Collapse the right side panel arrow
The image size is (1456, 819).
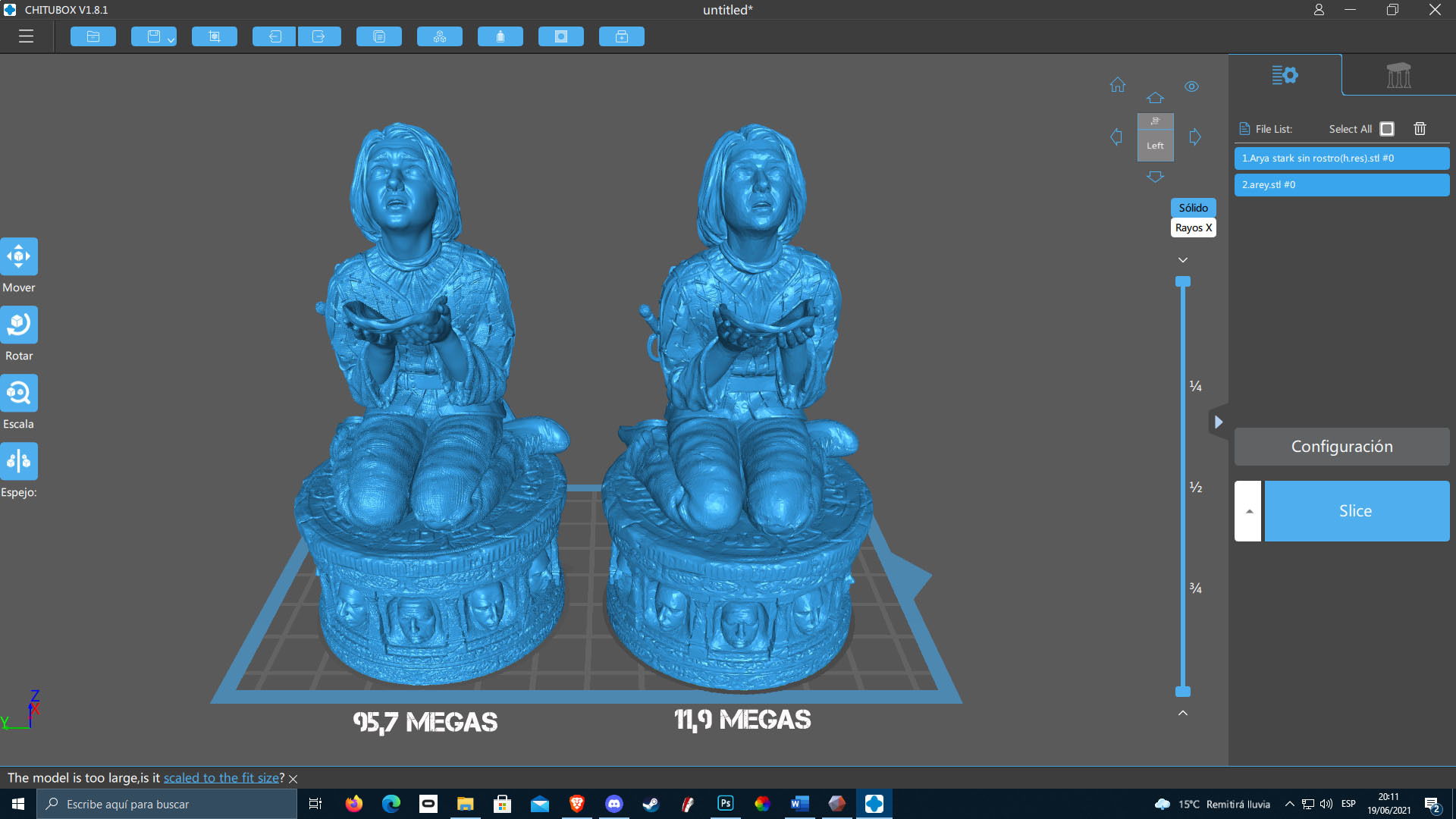point(1218,422)
